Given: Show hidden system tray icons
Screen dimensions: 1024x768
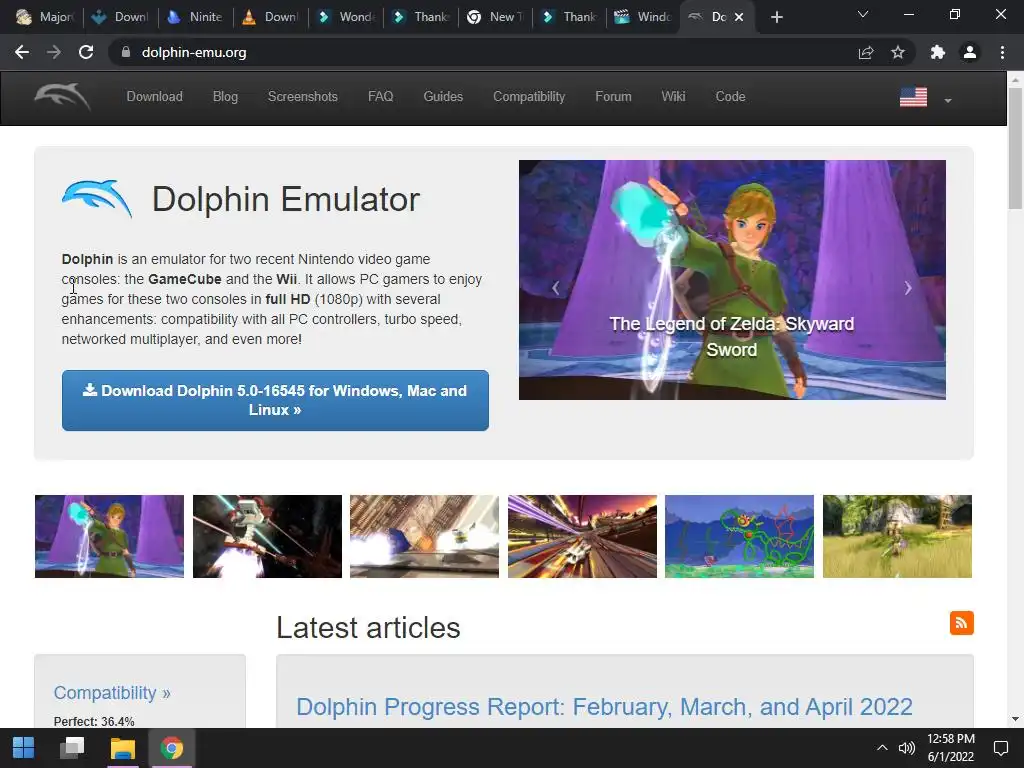Looking at the screenshot, I should tap(882, 748).
